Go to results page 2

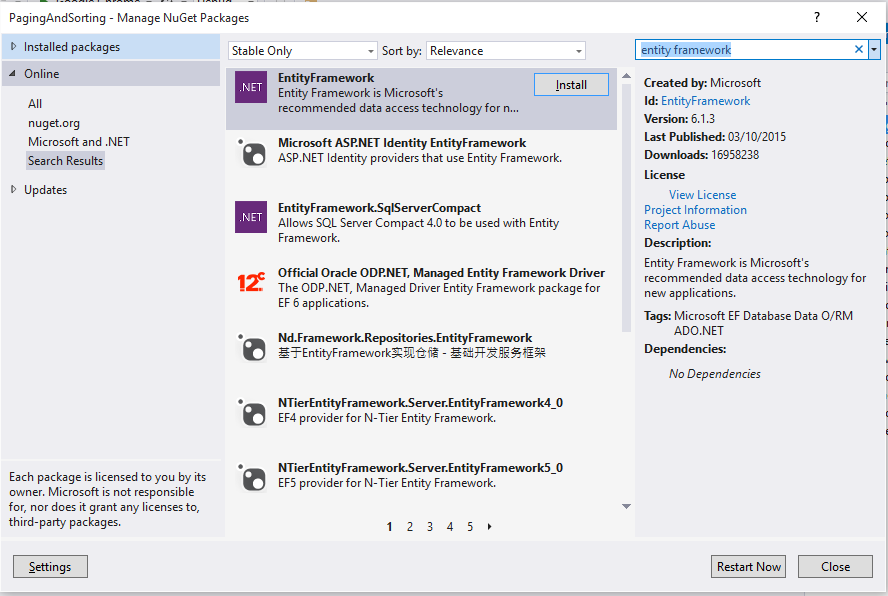point(410,527)
